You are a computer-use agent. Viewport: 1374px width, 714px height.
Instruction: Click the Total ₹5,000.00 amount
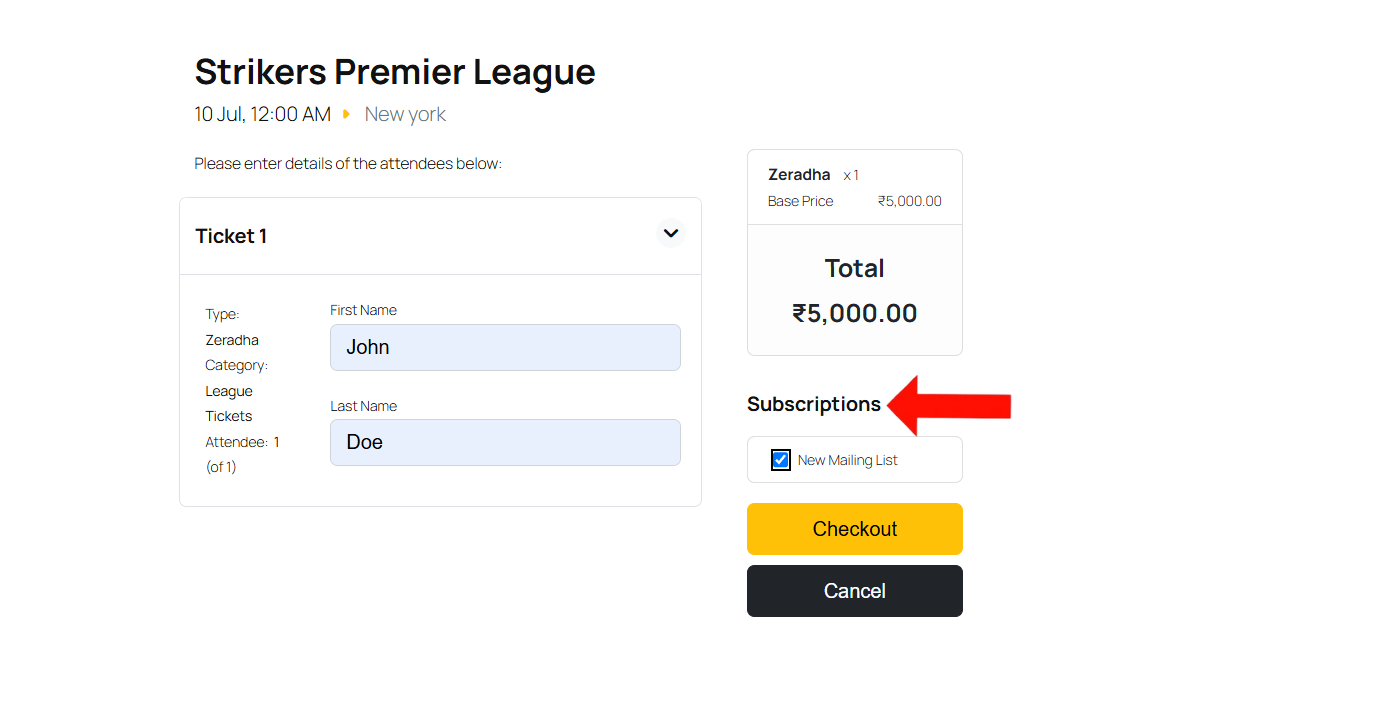click(855, 313)
